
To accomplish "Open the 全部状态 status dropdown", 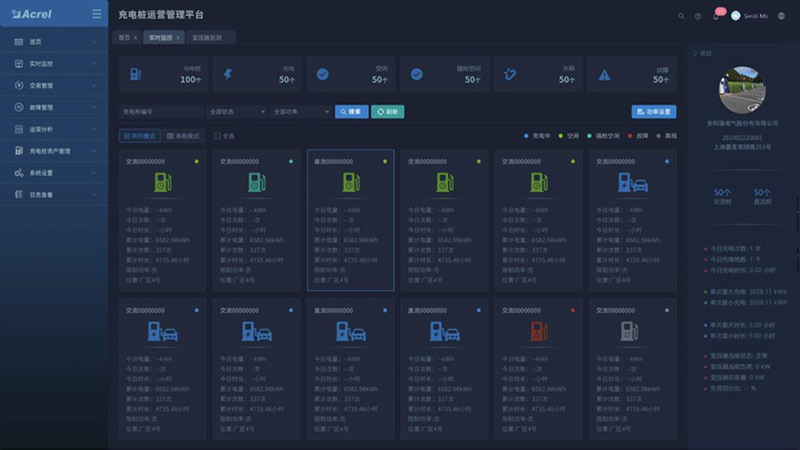I will click(x=237, y=112).
